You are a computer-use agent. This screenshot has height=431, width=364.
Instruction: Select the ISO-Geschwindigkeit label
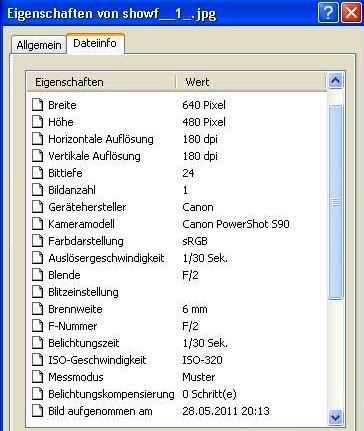point(97,360)
